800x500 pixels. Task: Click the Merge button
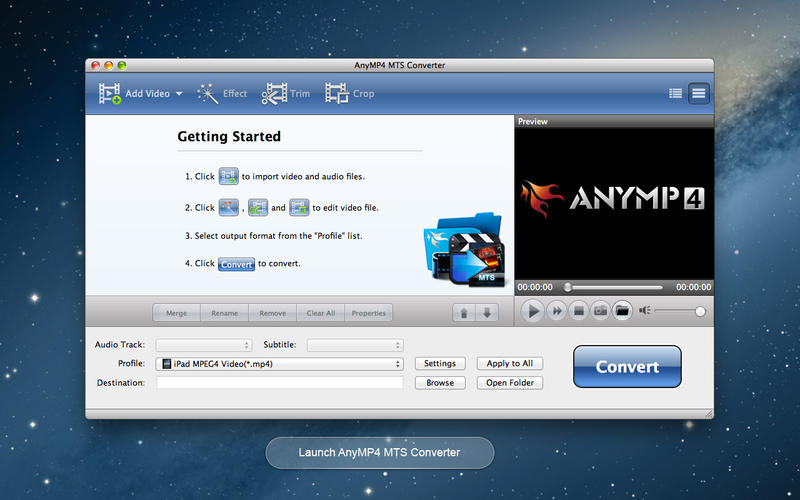[x=177, y=313]
